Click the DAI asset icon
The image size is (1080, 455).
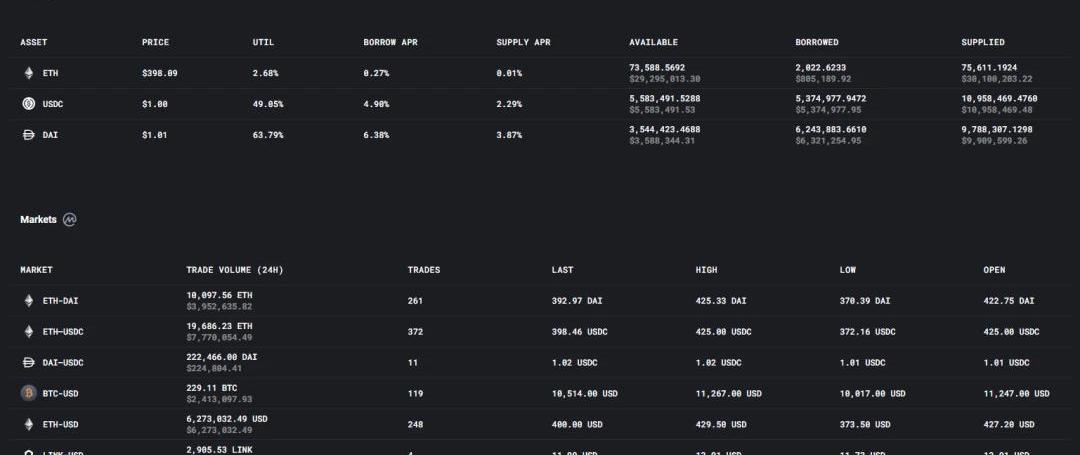point(28,135)
